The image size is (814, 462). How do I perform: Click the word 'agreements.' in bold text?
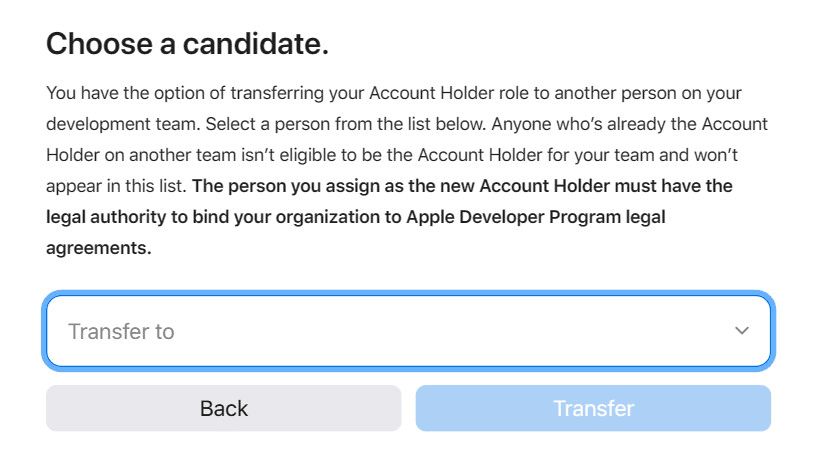(x=98, y=248)
